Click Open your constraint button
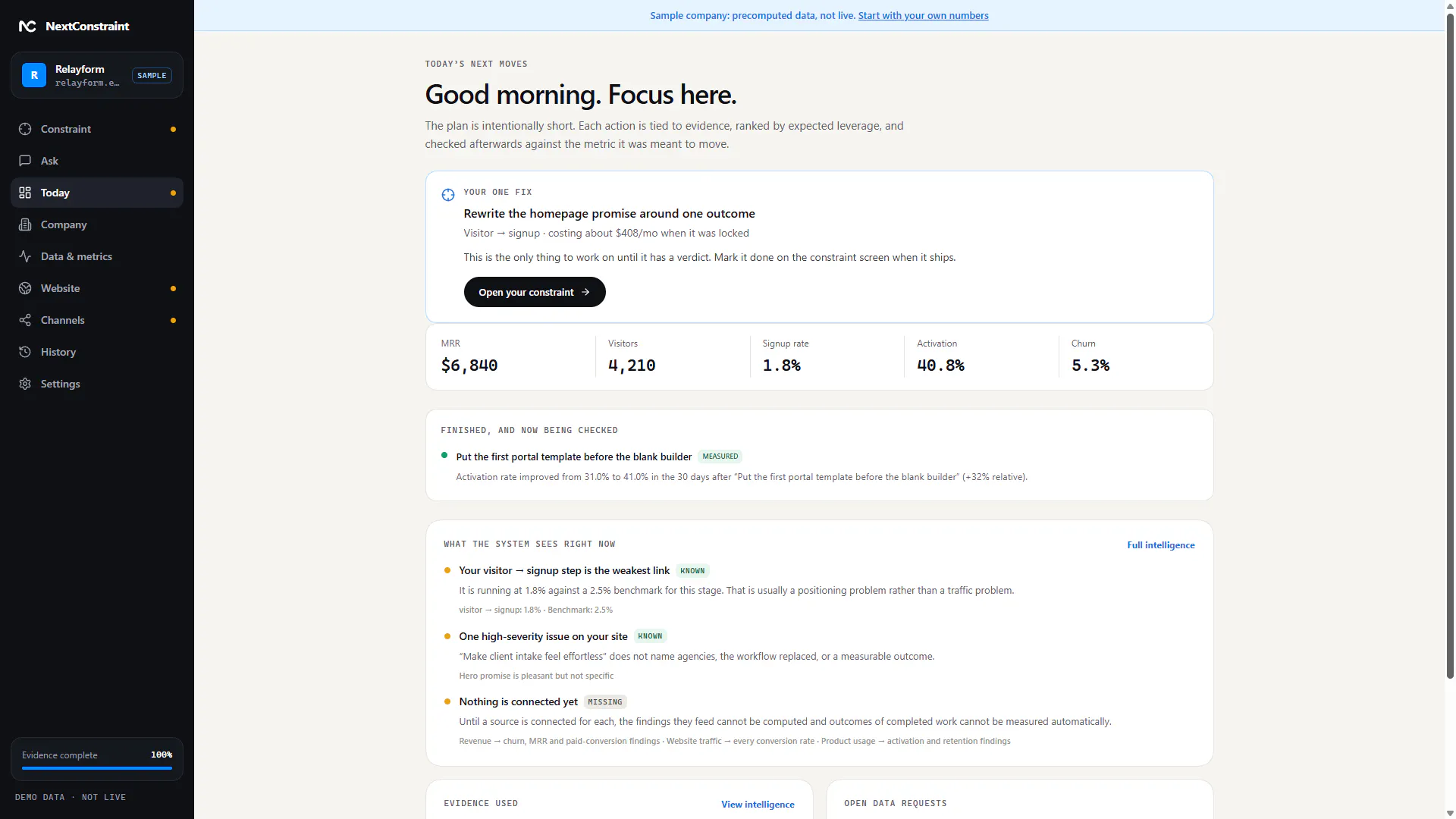The width and height of the screenshot is (1456, 819). click(535, 292)
